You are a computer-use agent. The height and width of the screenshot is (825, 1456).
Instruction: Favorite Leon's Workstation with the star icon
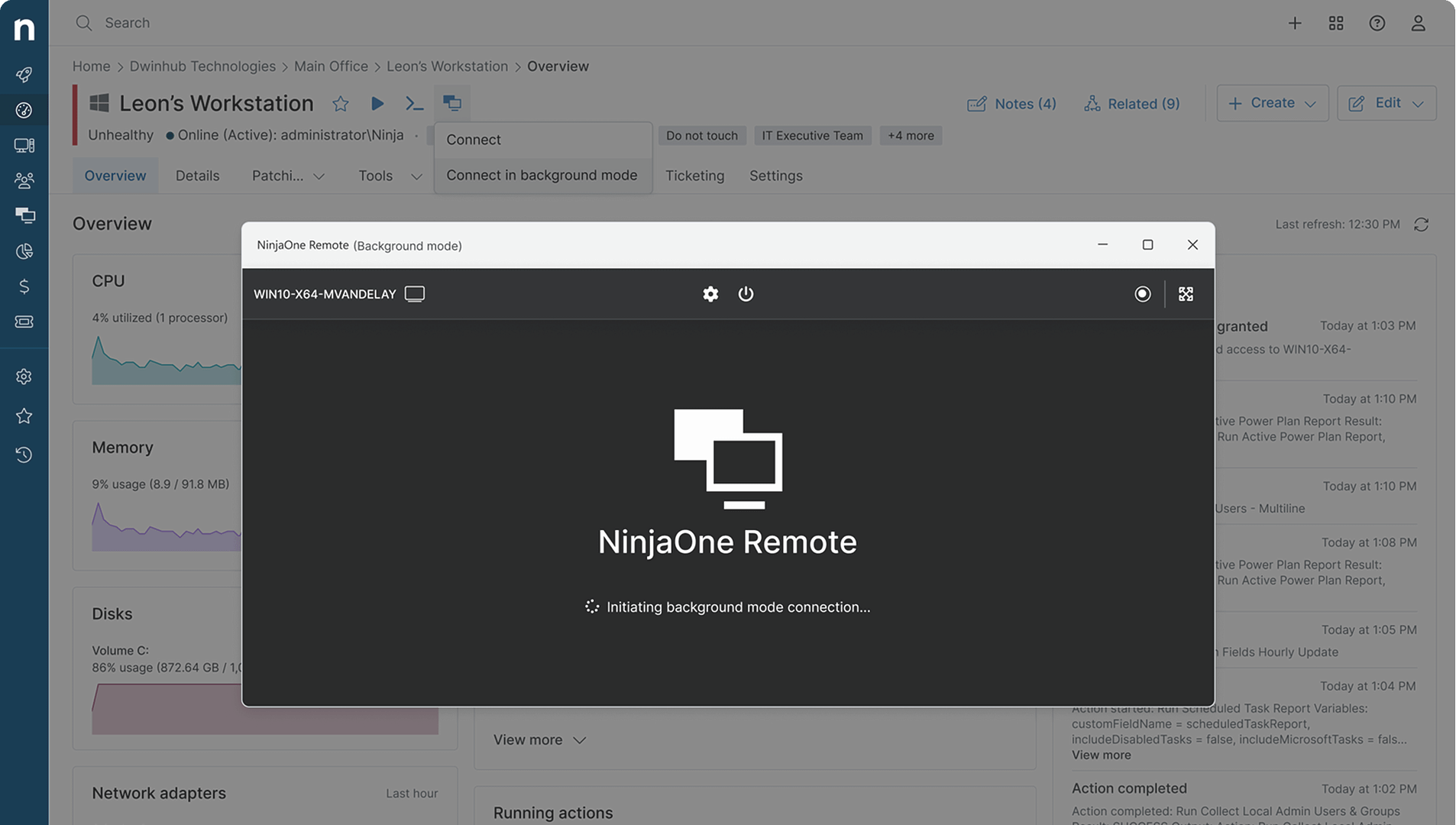[341, 104]
